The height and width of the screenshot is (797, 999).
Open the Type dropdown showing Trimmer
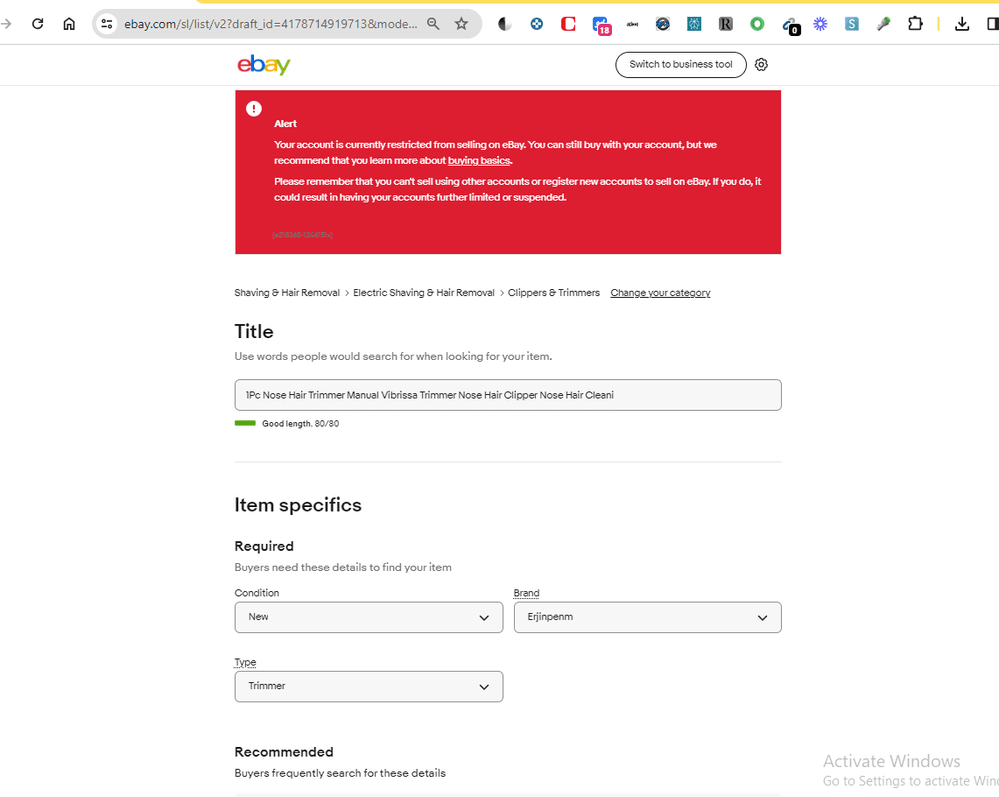pyautogui.click(x=369, y=686)
